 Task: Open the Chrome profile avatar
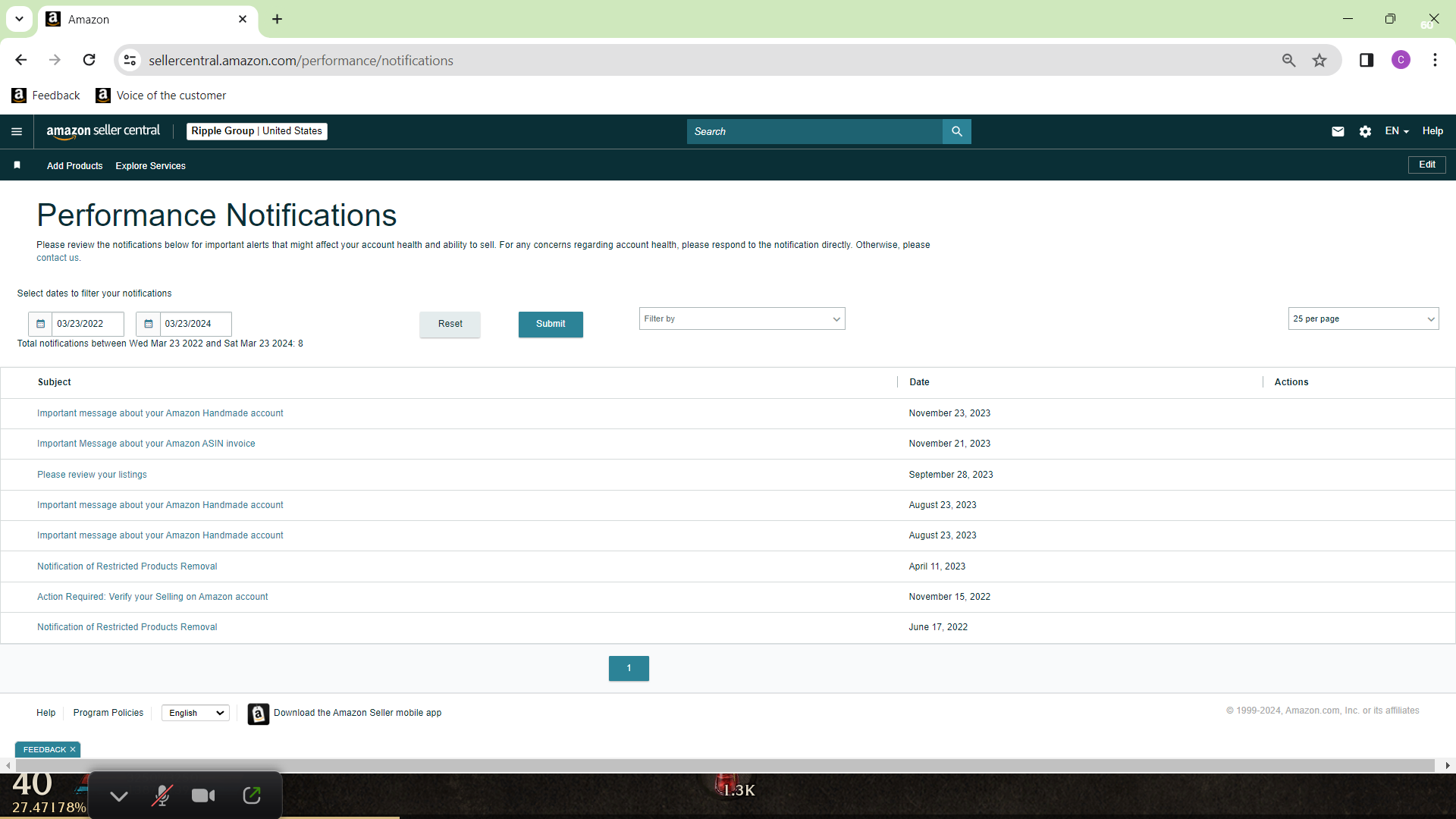(x=1401, y=60)
